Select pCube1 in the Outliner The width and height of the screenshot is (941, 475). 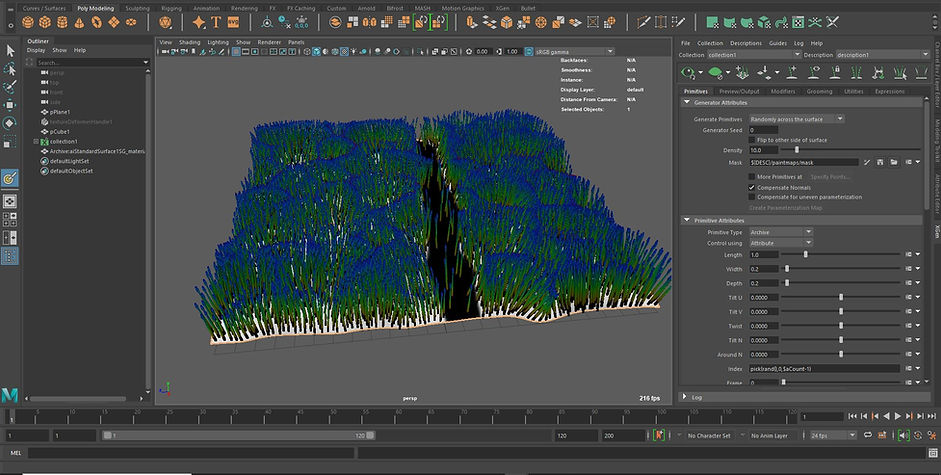pyautogui.click(x=59, y=132)
